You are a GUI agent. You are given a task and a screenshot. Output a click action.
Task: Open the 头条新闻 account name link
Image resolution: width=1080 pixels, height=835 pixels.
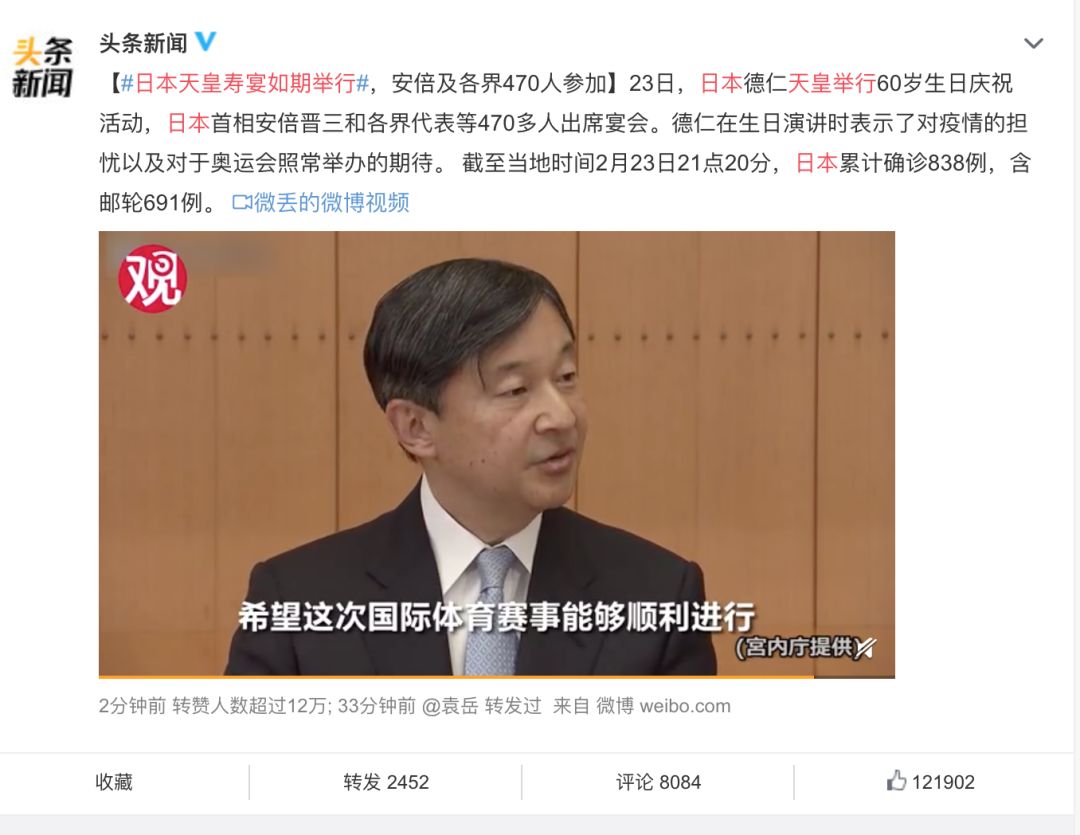(143, 43)
